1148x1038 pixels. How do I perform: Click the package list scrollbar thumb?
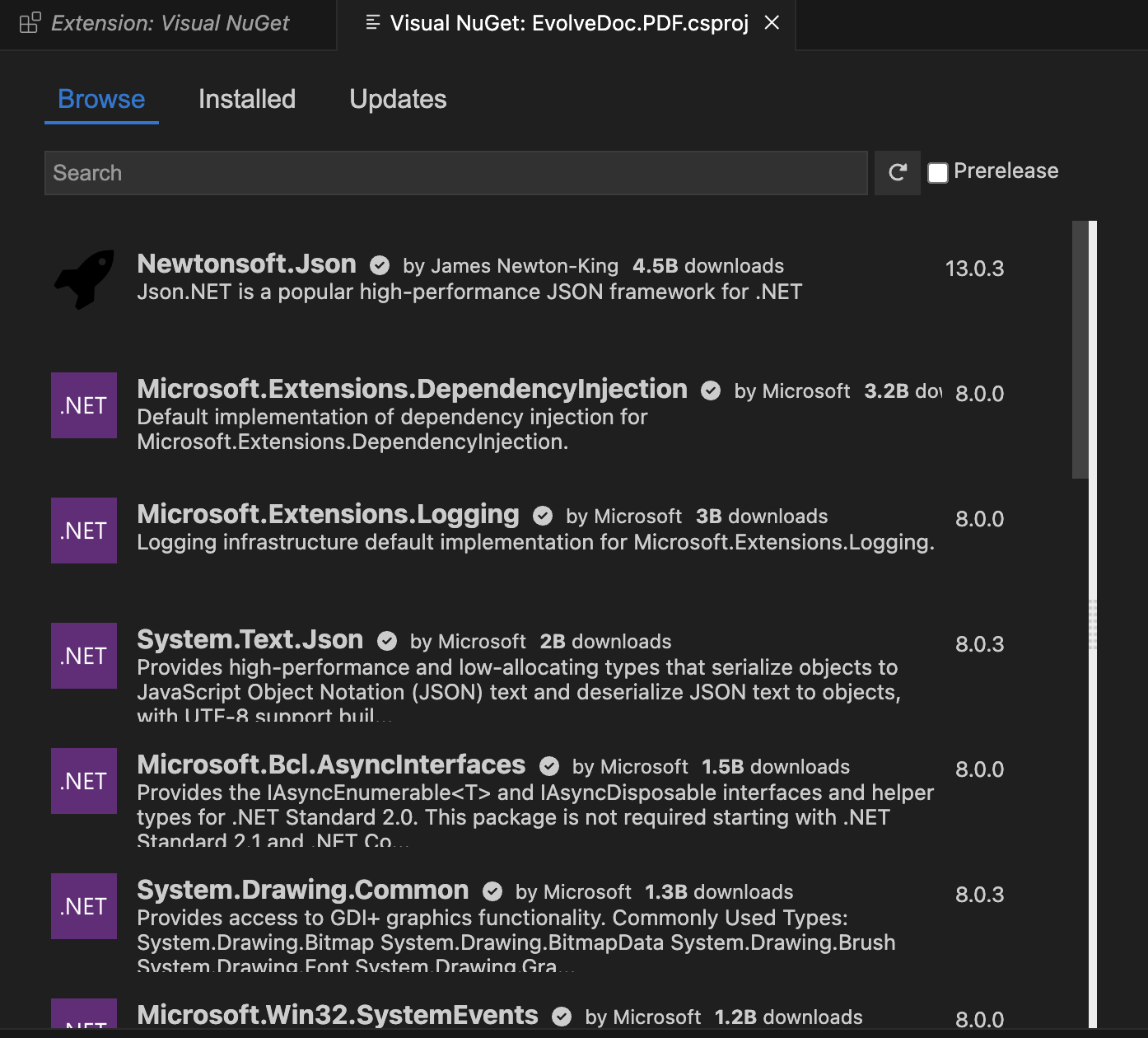point(1080,349)
